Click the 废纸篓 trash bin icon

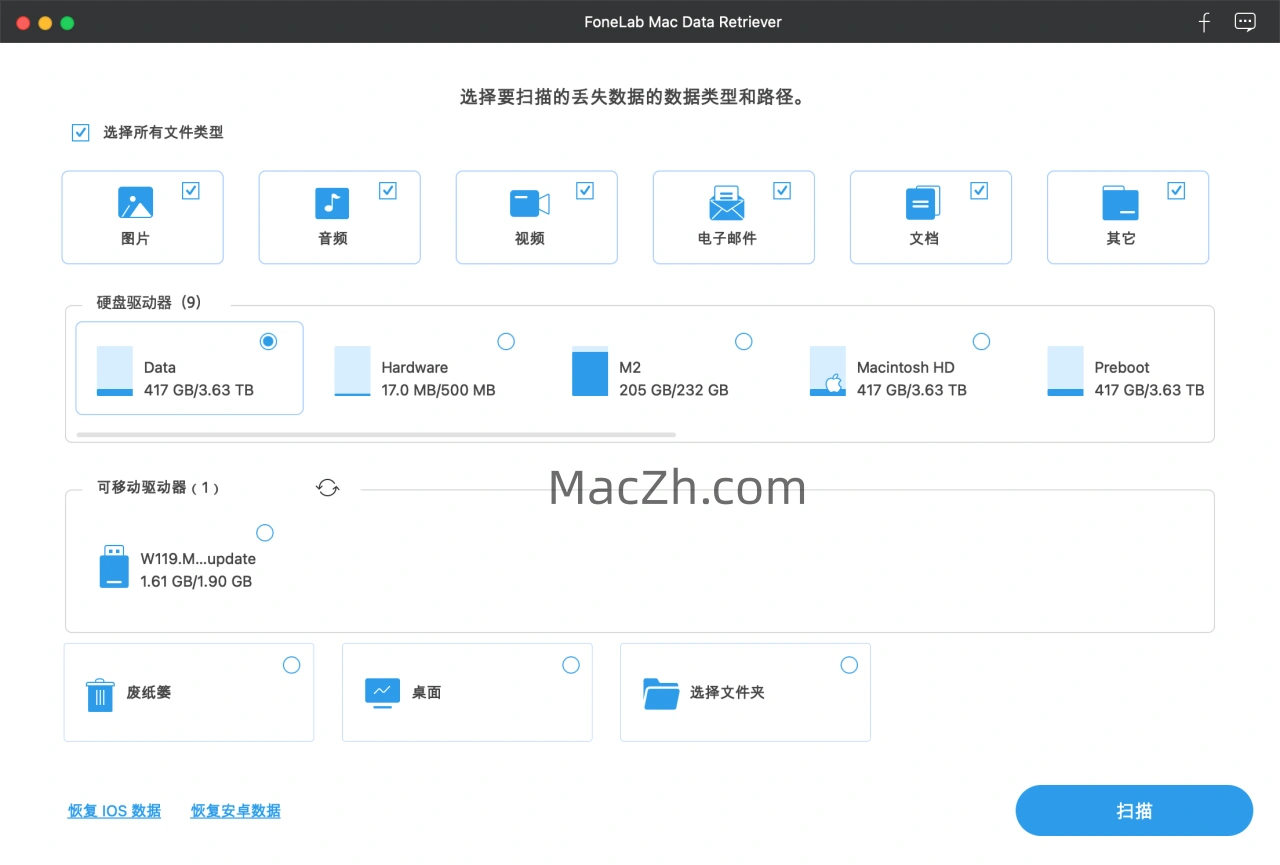click(100, 694)
